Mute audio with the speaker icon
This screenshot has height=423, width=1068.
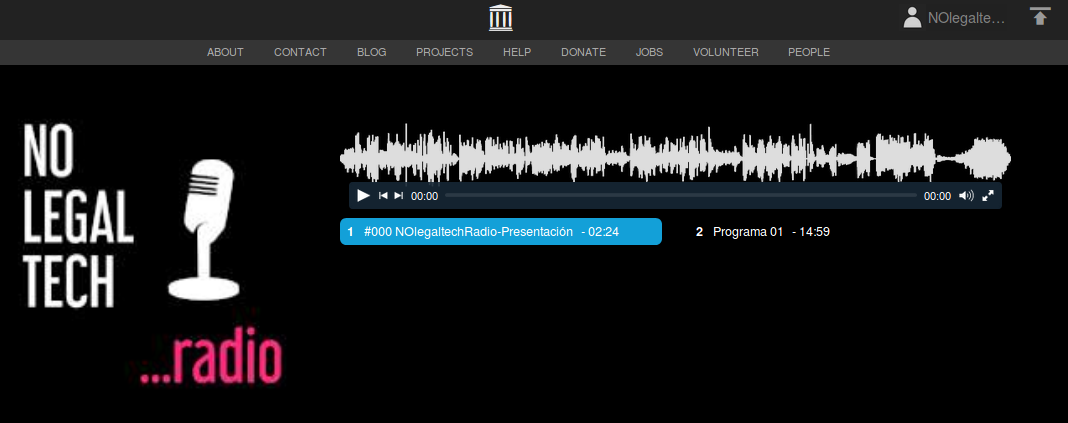966,195
